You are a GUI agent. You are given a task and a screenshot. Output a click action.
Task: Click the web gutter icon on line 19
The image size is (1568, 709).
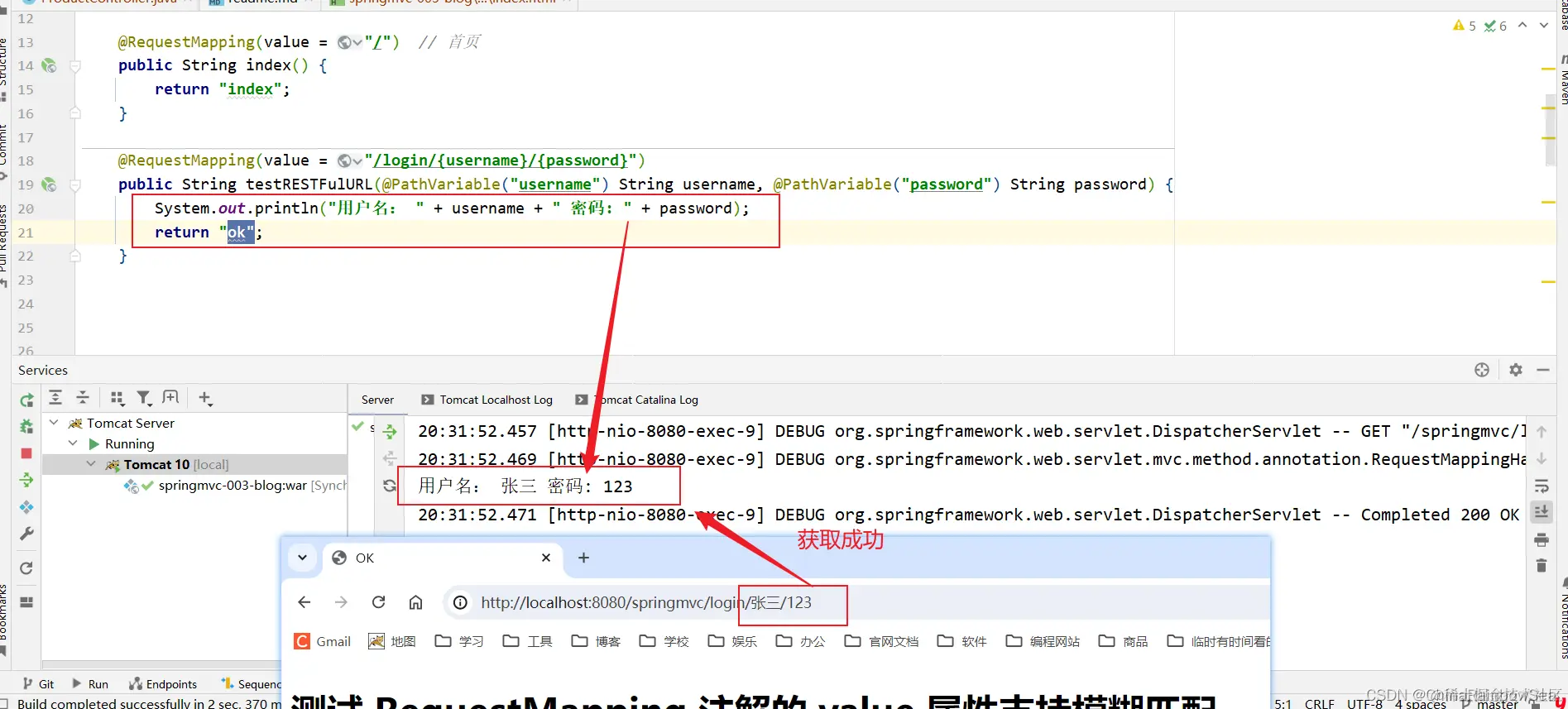pyautogui.click(x=49, y=184)
